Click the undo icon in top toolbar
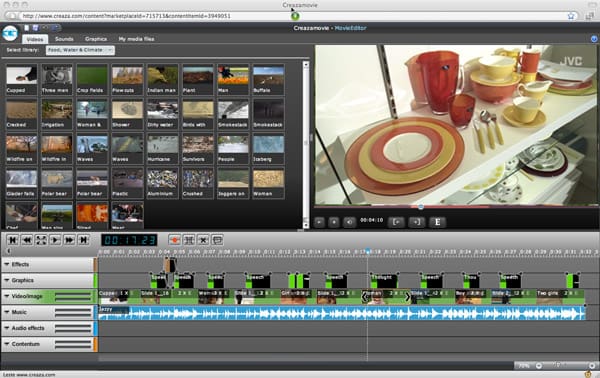This screenshot has width=600, height=378. [45, 28]
